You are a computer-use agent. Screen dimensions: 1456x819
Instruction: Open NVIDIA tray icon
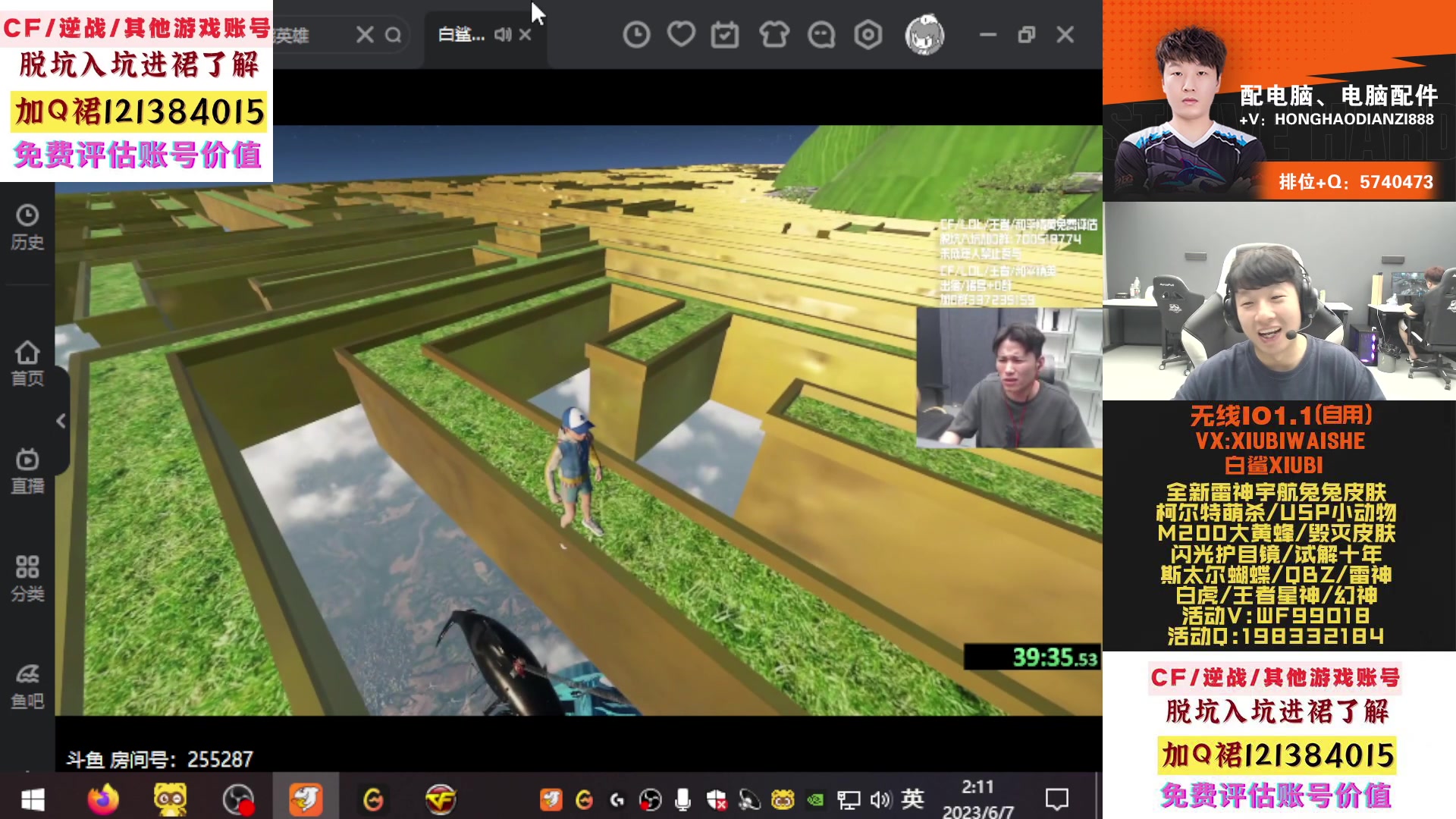tap(815, 799)
